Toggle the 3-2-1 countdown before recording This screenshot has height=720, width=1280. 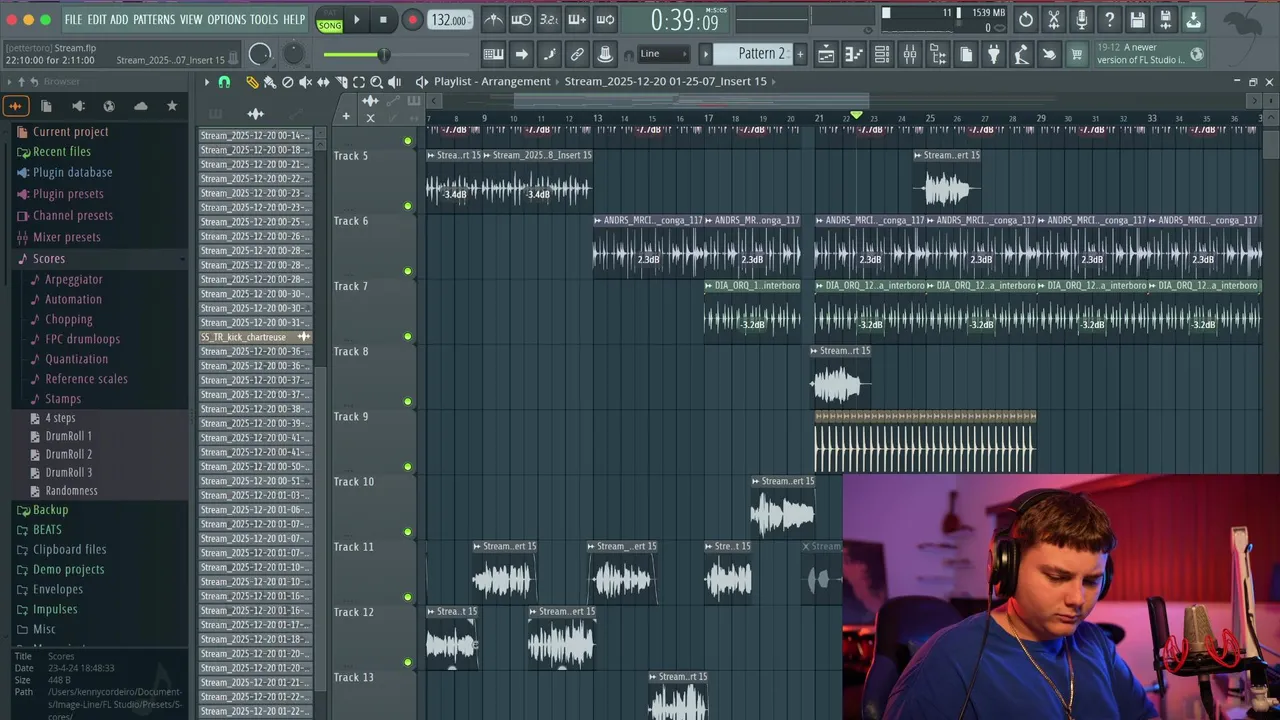(x=549, y=20)
